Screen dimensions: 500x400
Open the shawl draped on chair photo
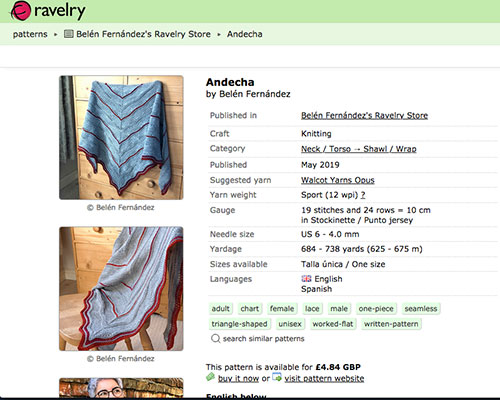click(x=121, y=289)
